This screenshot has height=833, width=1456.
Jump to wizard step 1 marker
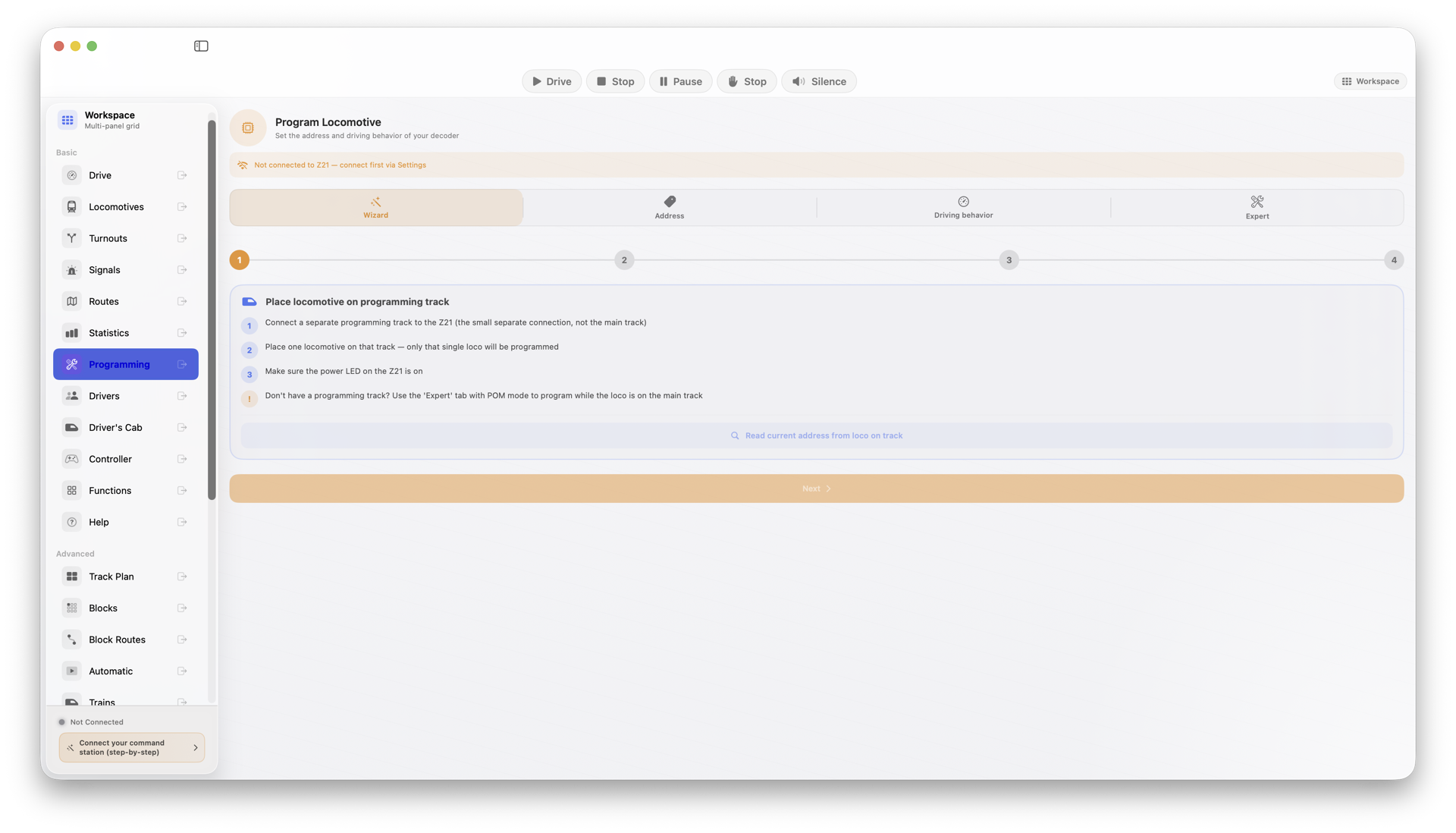(240, 260)
